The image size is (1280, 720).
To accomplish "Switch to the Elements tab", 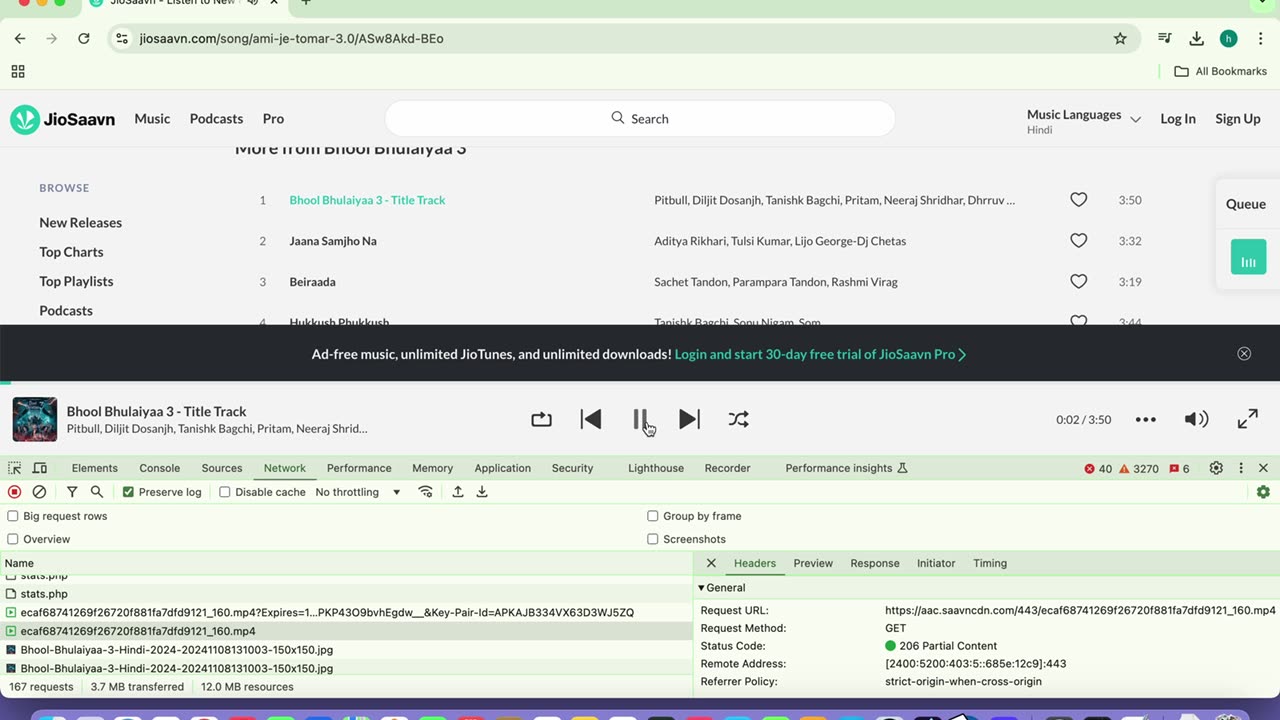I will [95, 468].
